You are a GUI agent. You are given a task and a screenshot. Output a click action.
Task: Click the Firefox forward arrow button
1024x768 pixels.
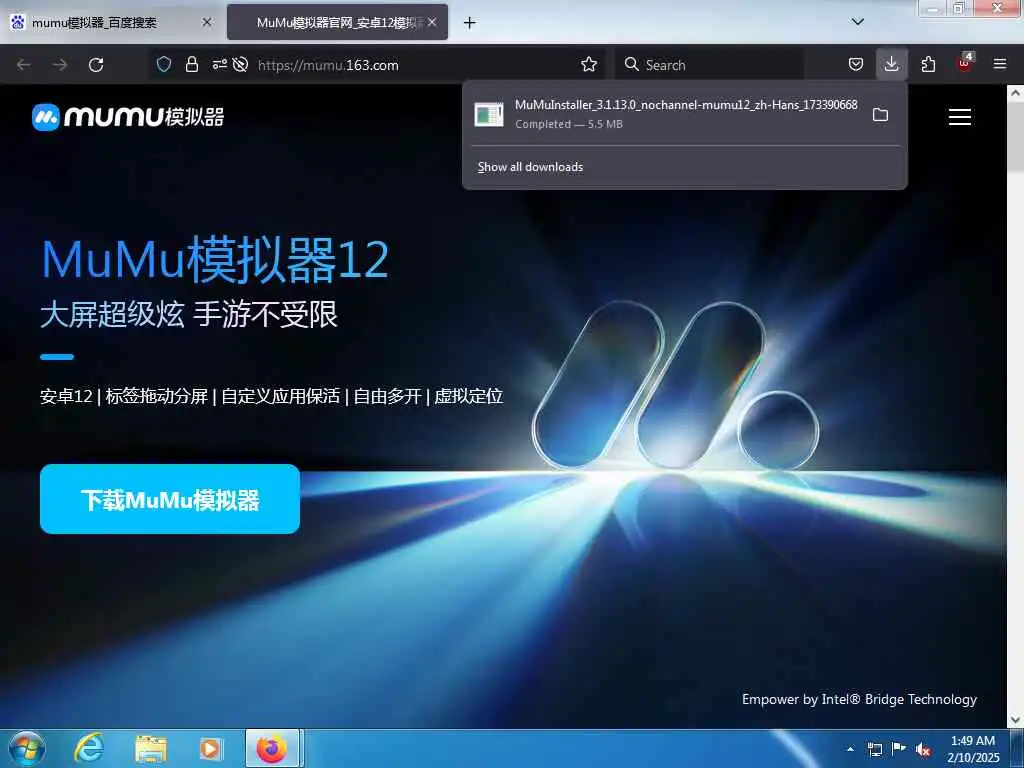(x=60, y=65)
